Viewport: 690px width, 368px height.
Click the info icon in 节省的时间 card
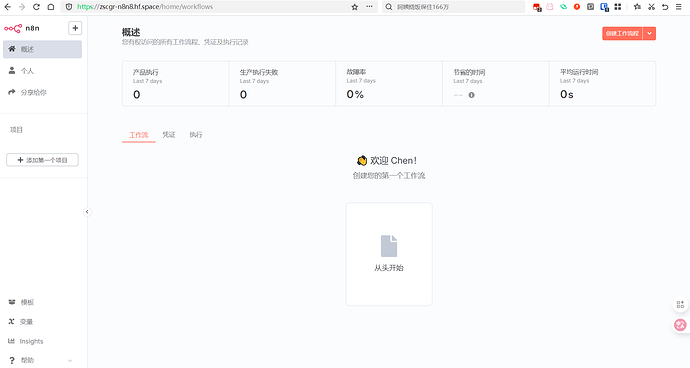(471, 95)
